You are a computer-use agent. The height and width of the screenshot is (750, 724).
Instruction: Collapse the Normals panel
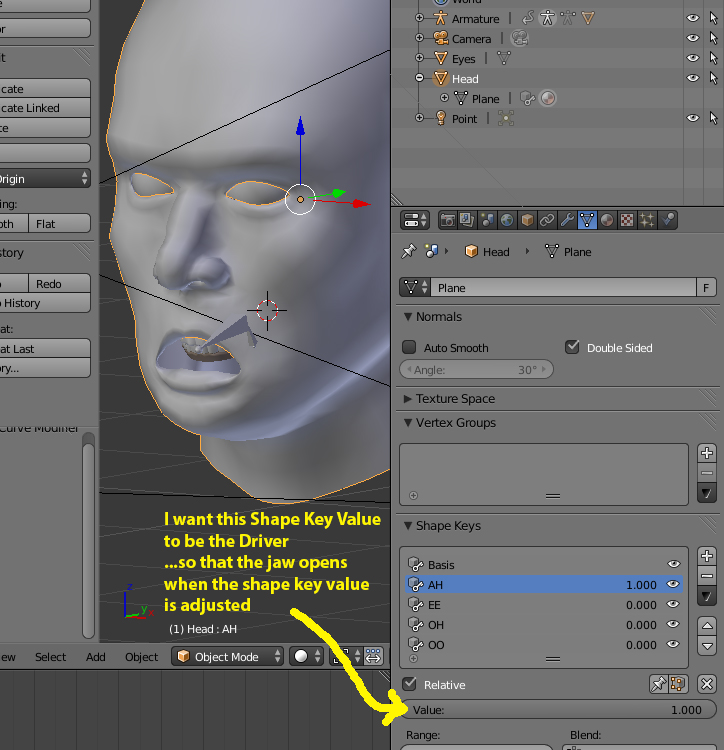coord(408,317)
